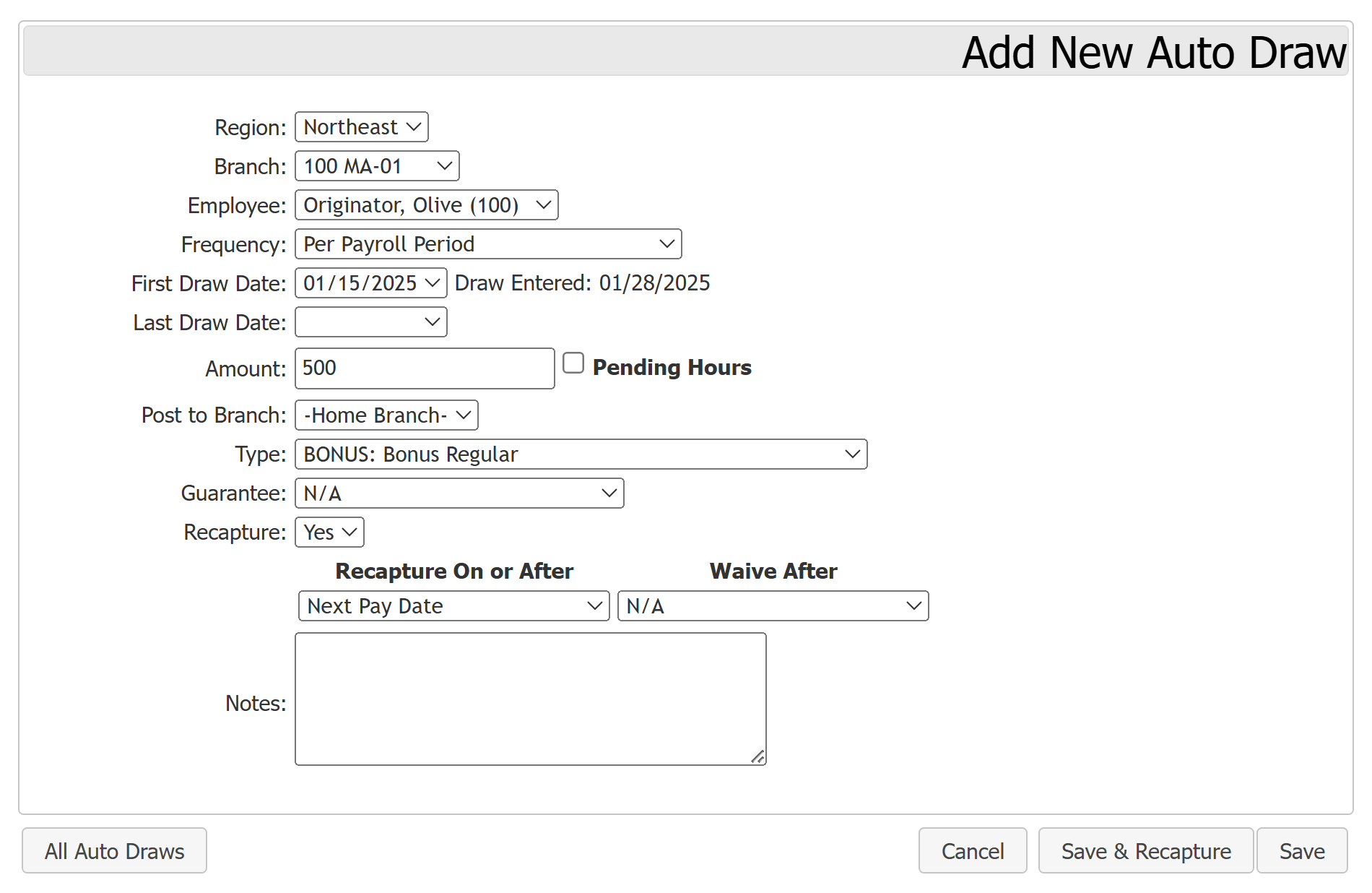Open the Post to Branch dropdown
Viewport: 1372px width, 893px height.
tap(386, 415)
